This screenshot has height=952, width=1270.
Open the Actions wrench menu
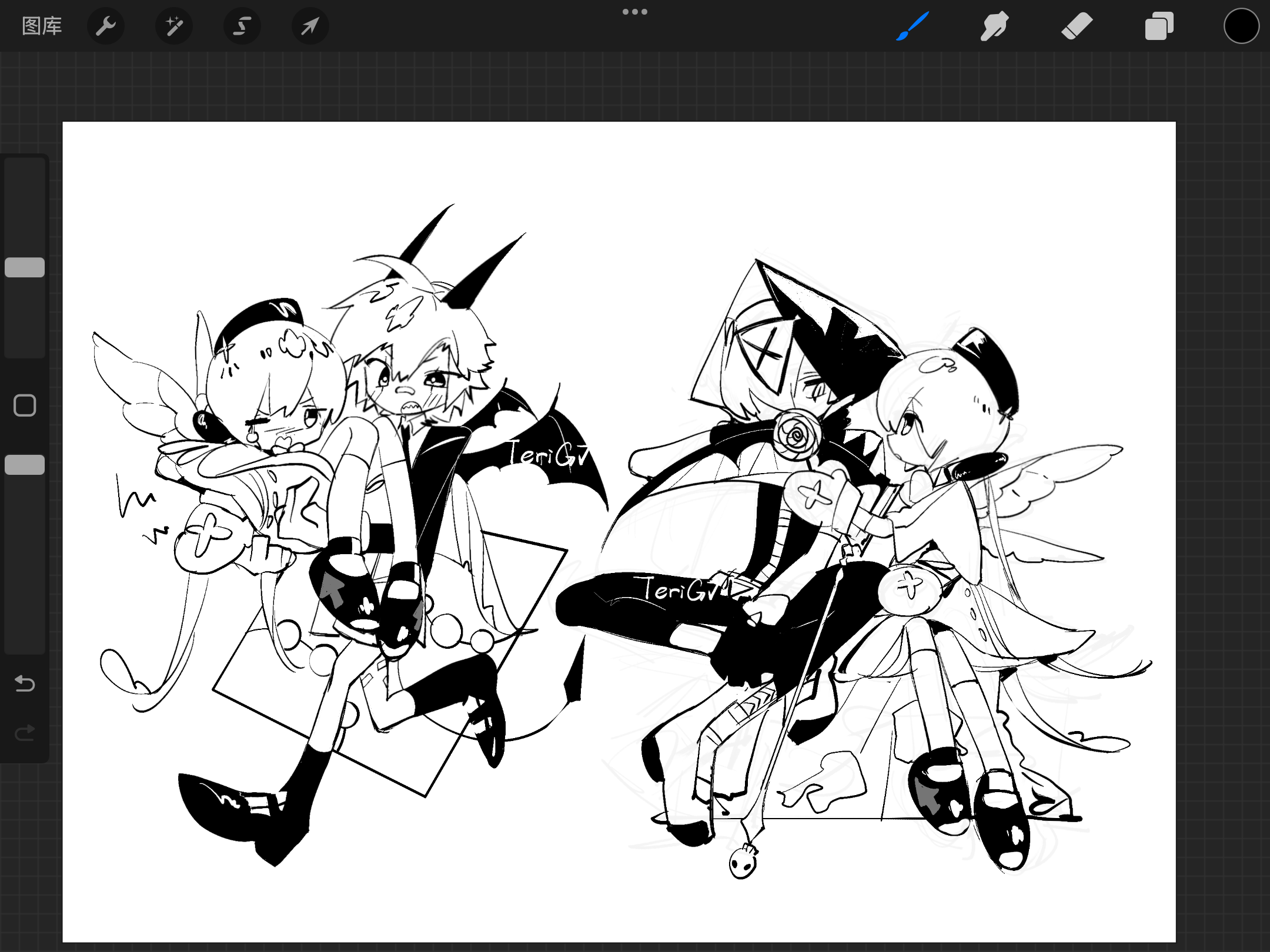click(x=106, y=26)
